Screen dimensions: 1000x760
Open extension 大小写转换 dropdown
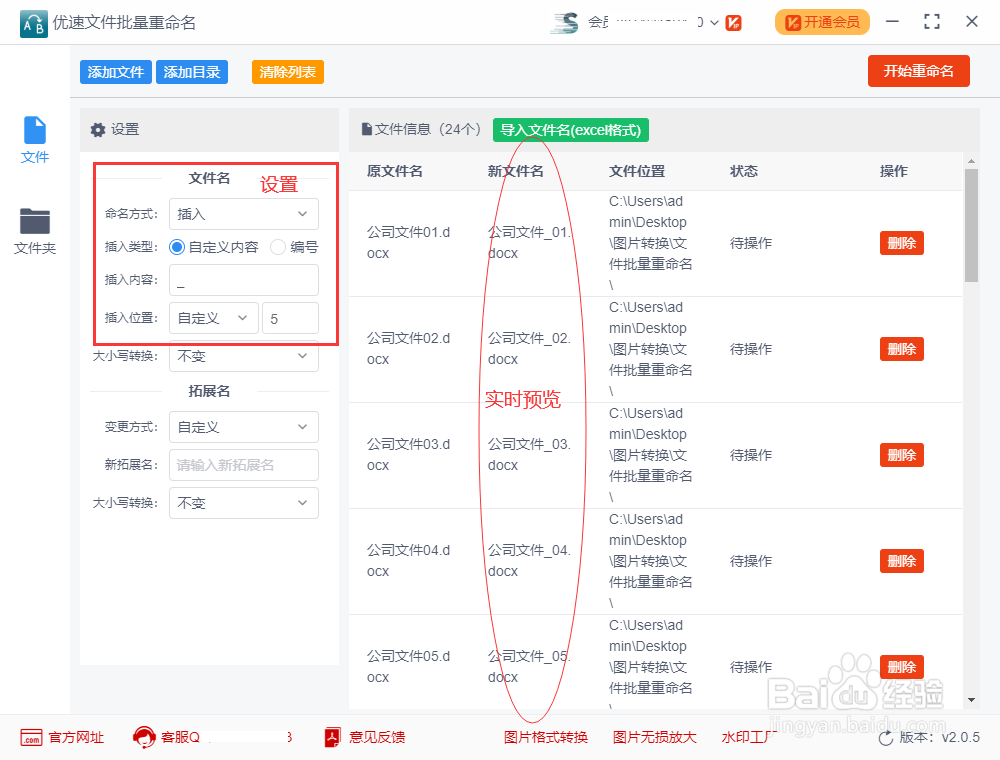coord(244,503)
